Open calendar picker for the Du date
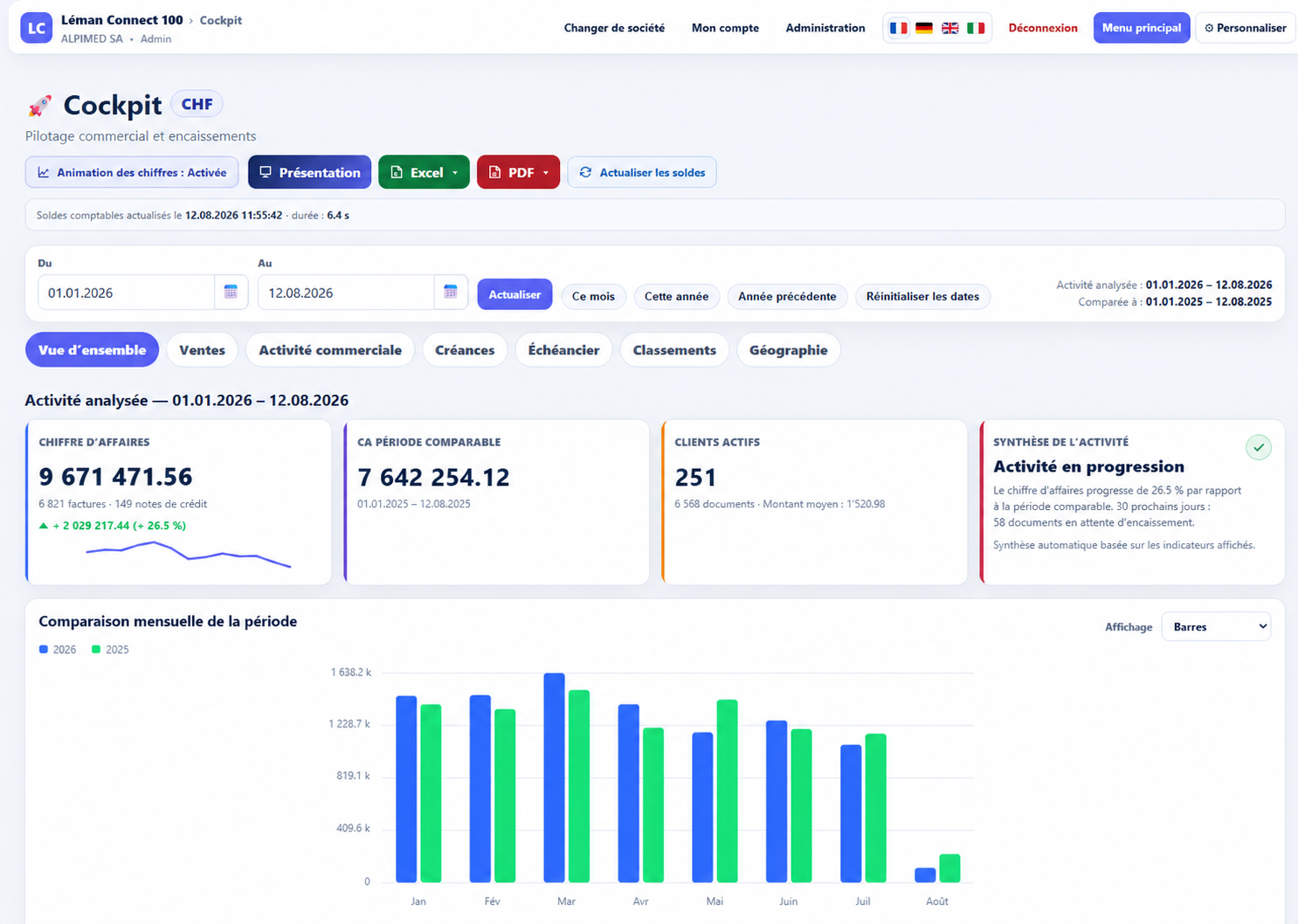The width and height of the screenshot is (1298, 924). (231, 293)
